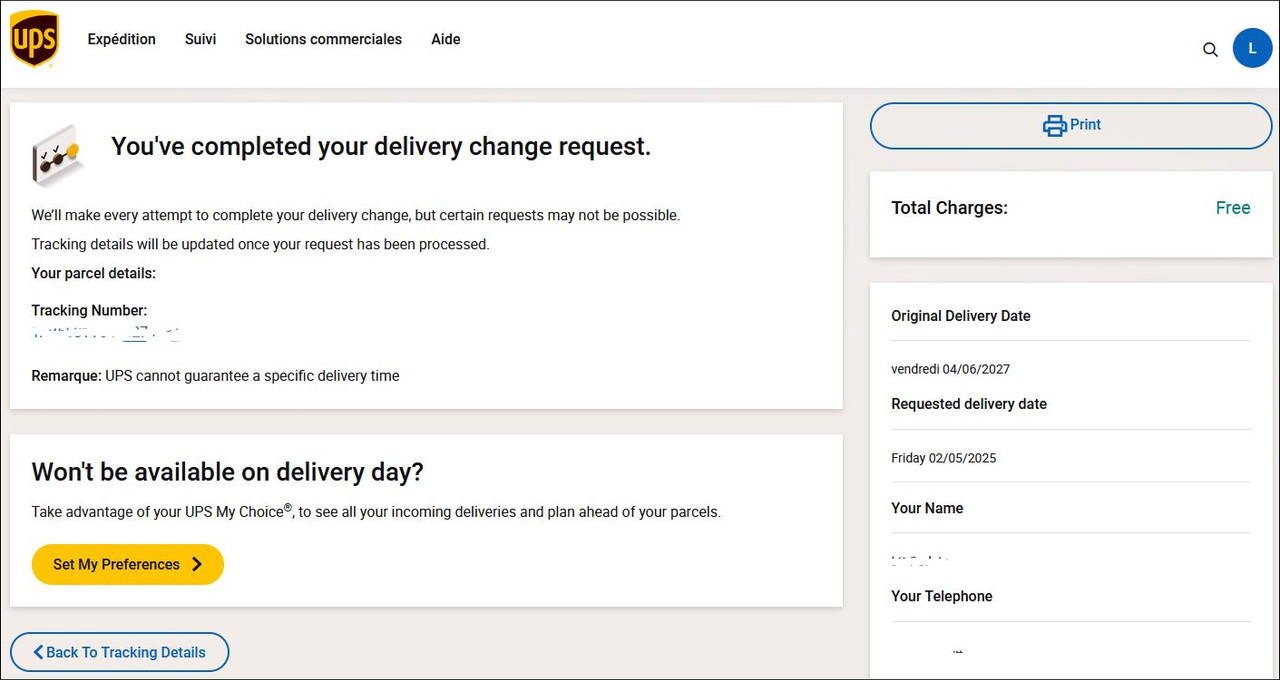1280x680 pixels.
Task: Select the Remarque delivery time note
Action: (215, 376)
